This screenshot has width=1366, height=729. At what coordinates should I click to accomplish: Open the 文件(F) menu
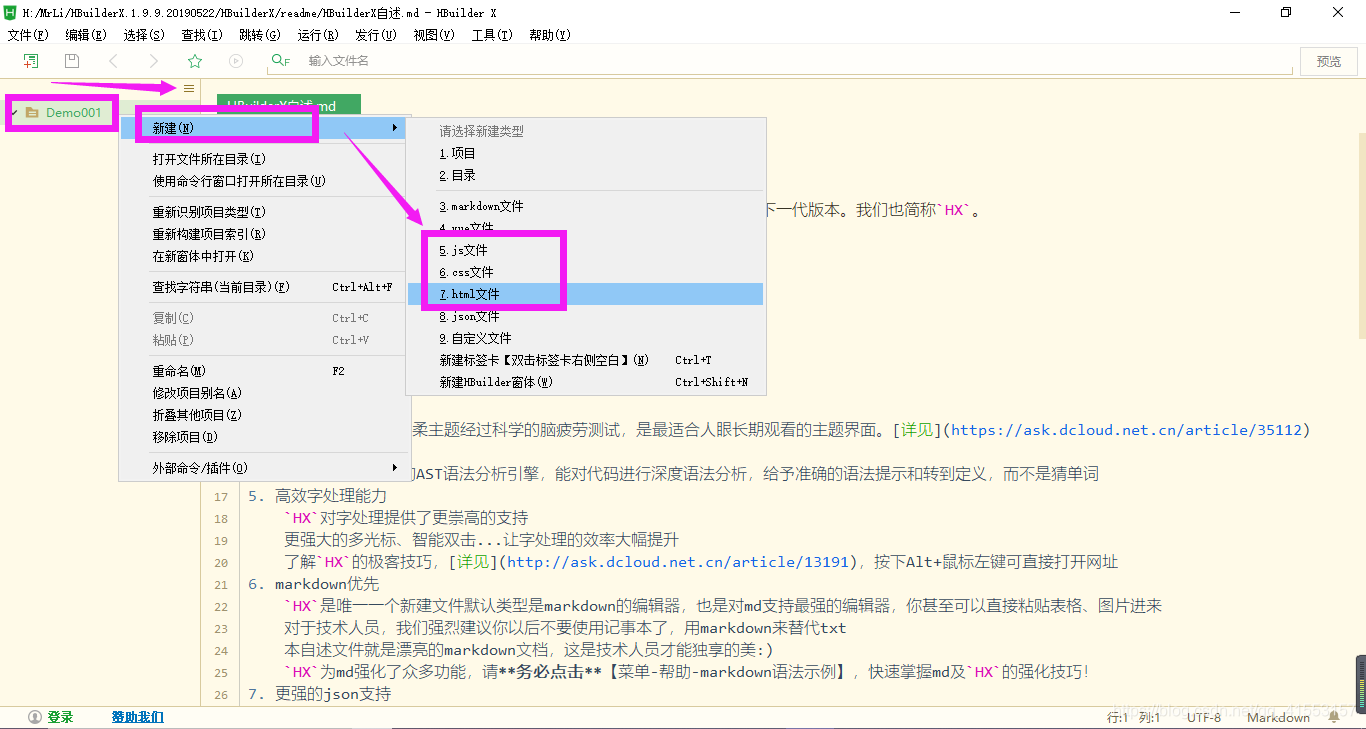[x=28, y=35]
